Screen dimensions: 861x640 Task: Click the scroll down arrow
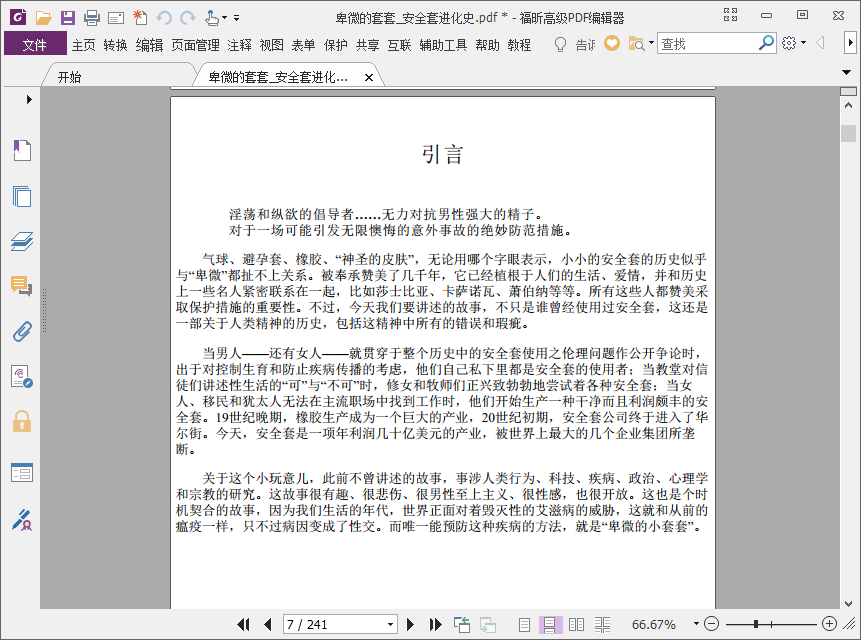tap(848, 603)
